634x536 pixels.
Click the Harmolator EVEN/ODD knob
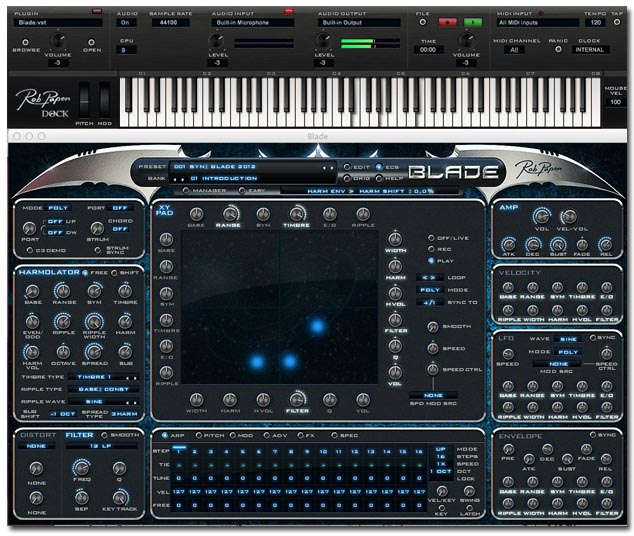pos(32,322)
